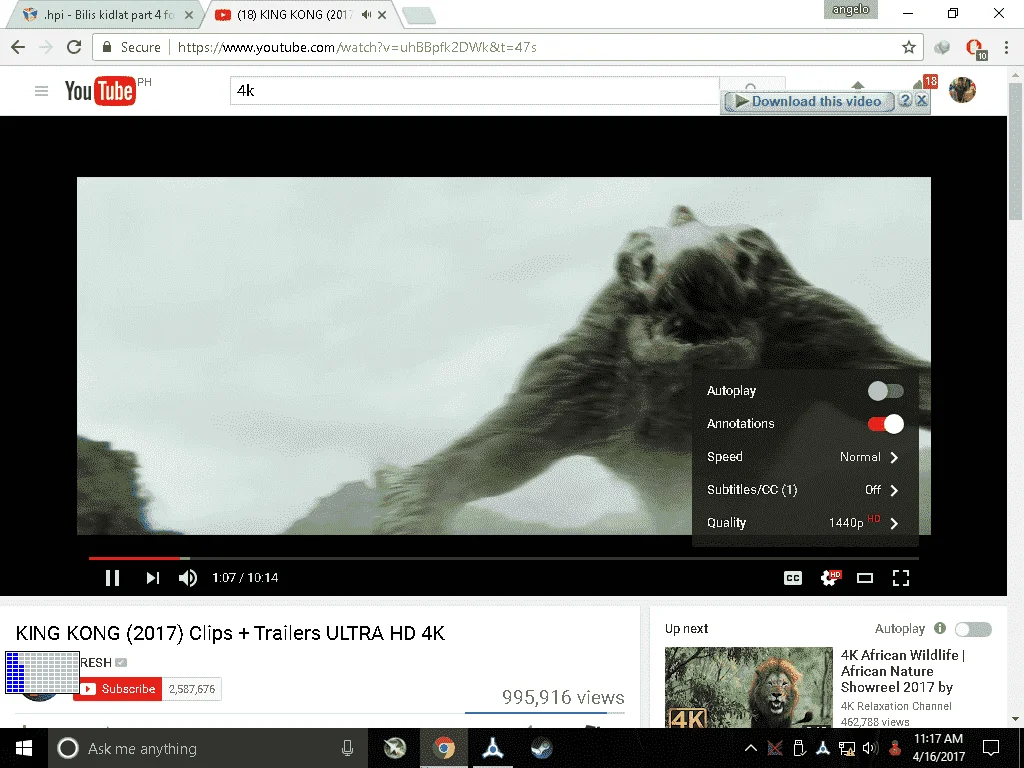Open Action Center notifications
The image size is (1024, 768).
(991, 748)
